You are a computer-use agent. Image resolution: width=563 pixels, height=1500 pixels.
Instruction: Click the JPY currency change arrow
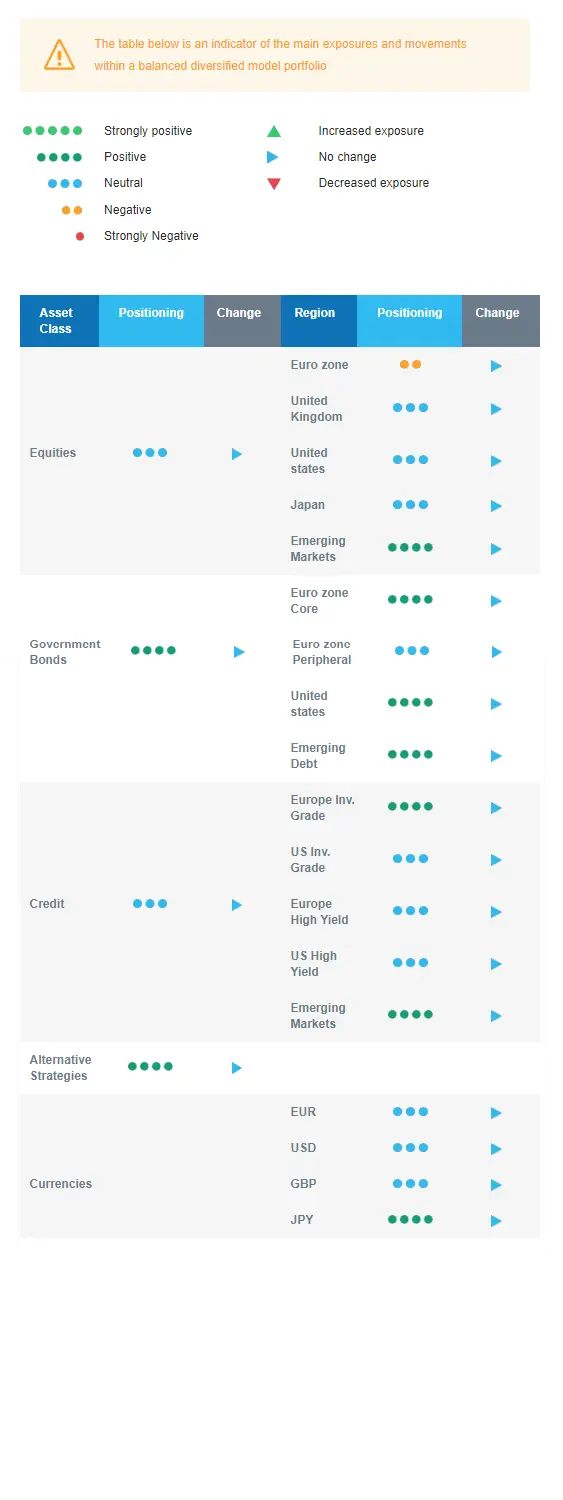(496, 1221)
